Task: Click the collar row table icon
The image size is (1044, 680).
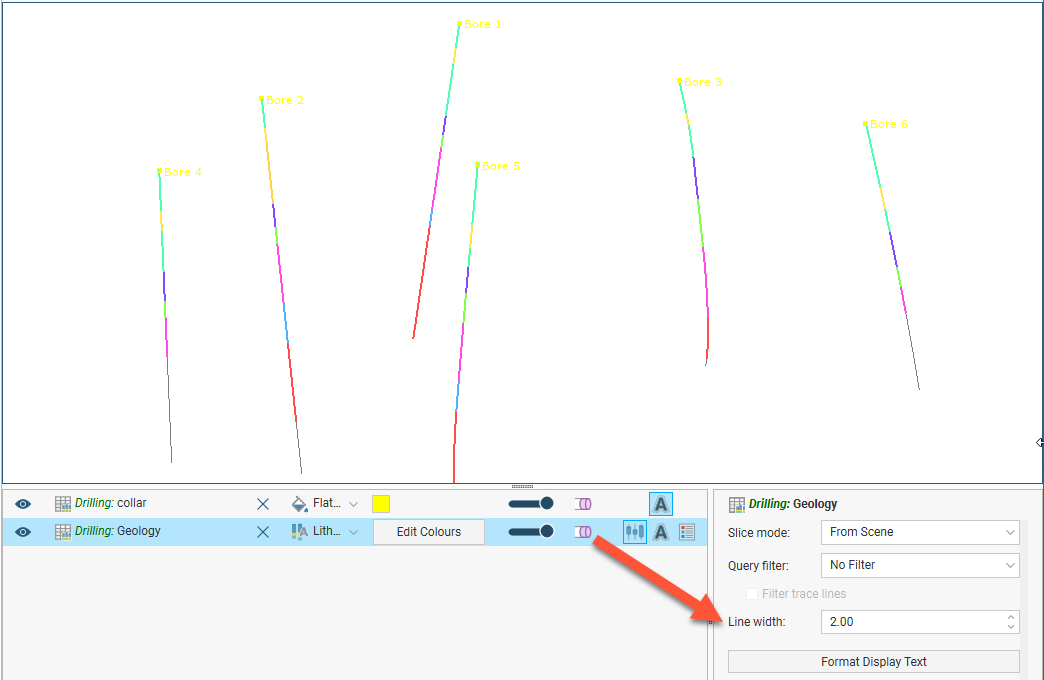Action: (x=63, y=504)
